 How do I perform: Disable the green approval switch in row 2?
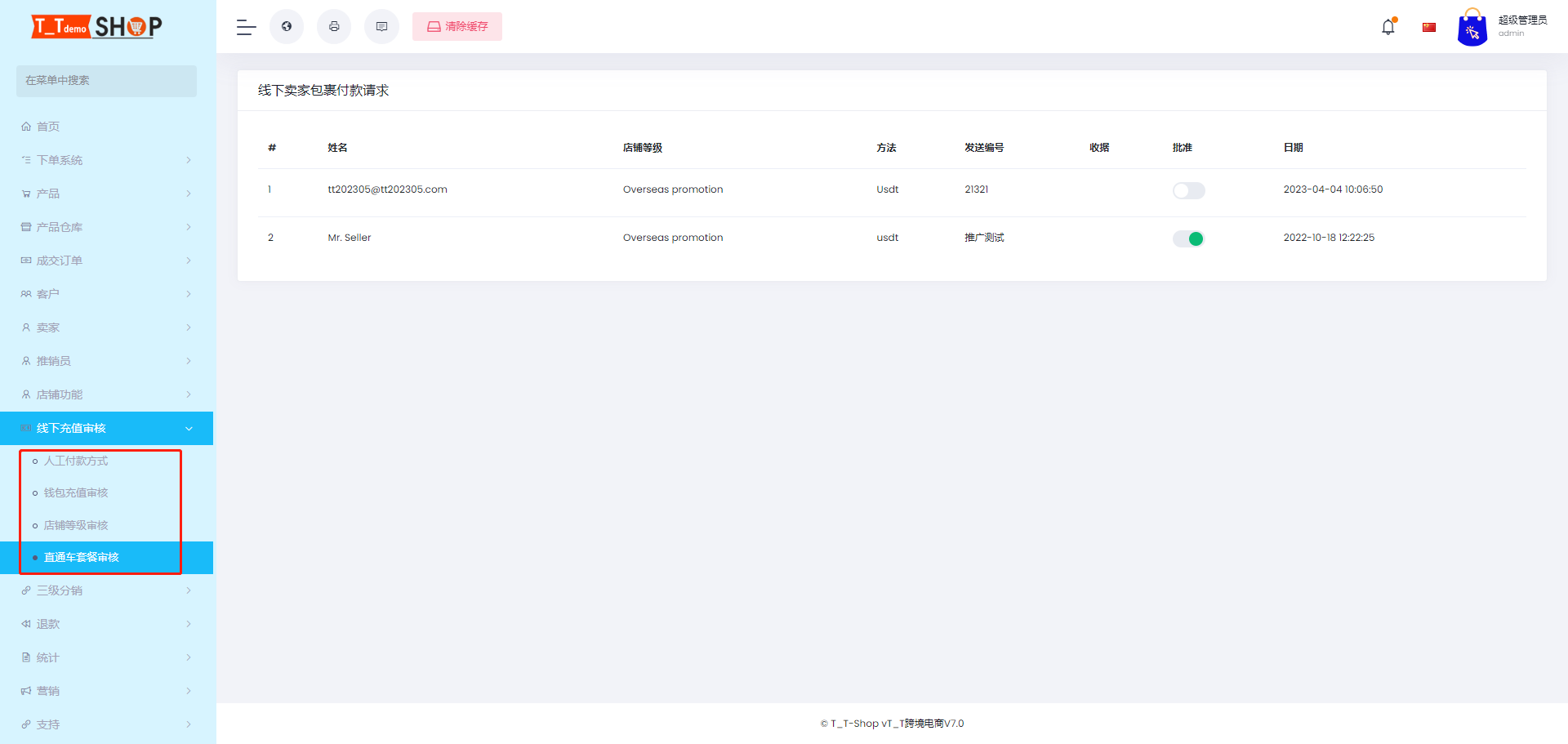pyautogui.click(x=1188, y=238)
